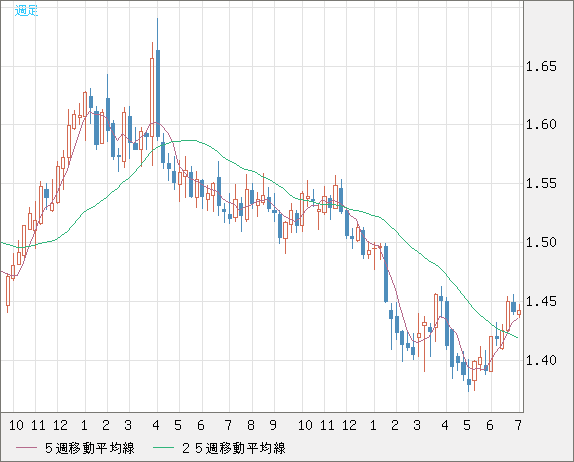The height and width of the screenshot is (462, 574).
Task: Click the green 25-week average legend line sample
Action: (163, 448)
